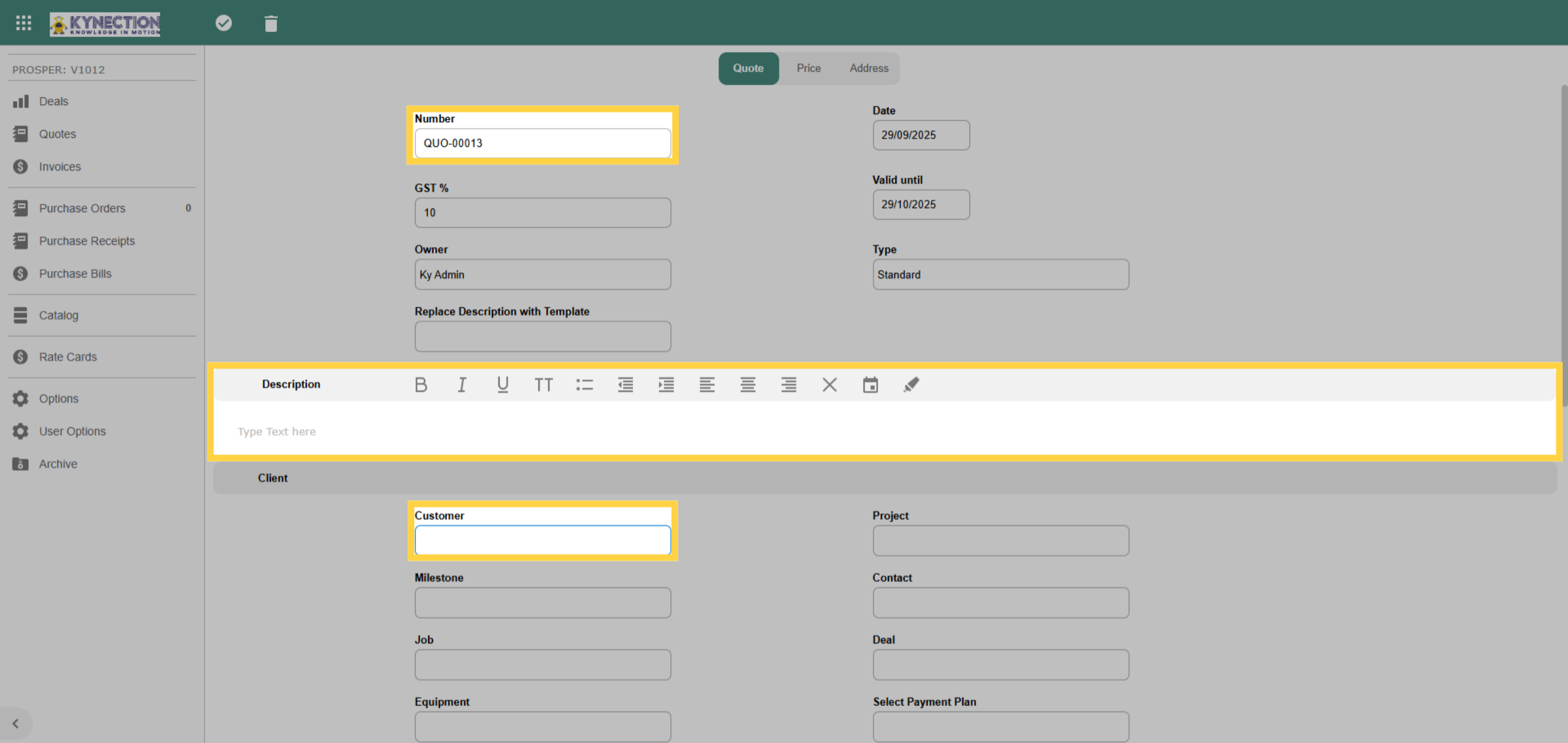
Task: Delete this quote via trash icon
Action: click(x=270, y=24)
